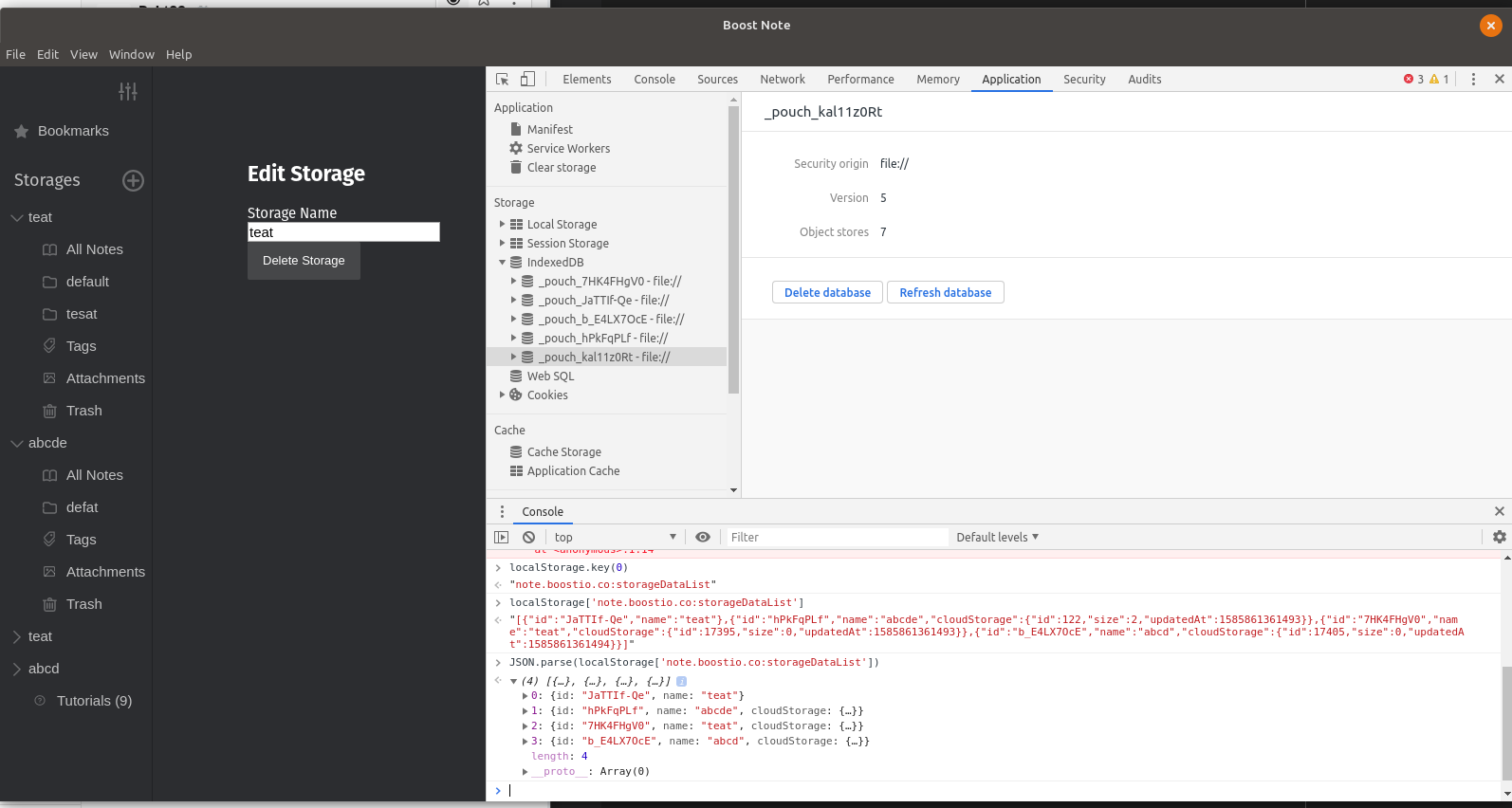Expand the abcd storage chevron

17,669
